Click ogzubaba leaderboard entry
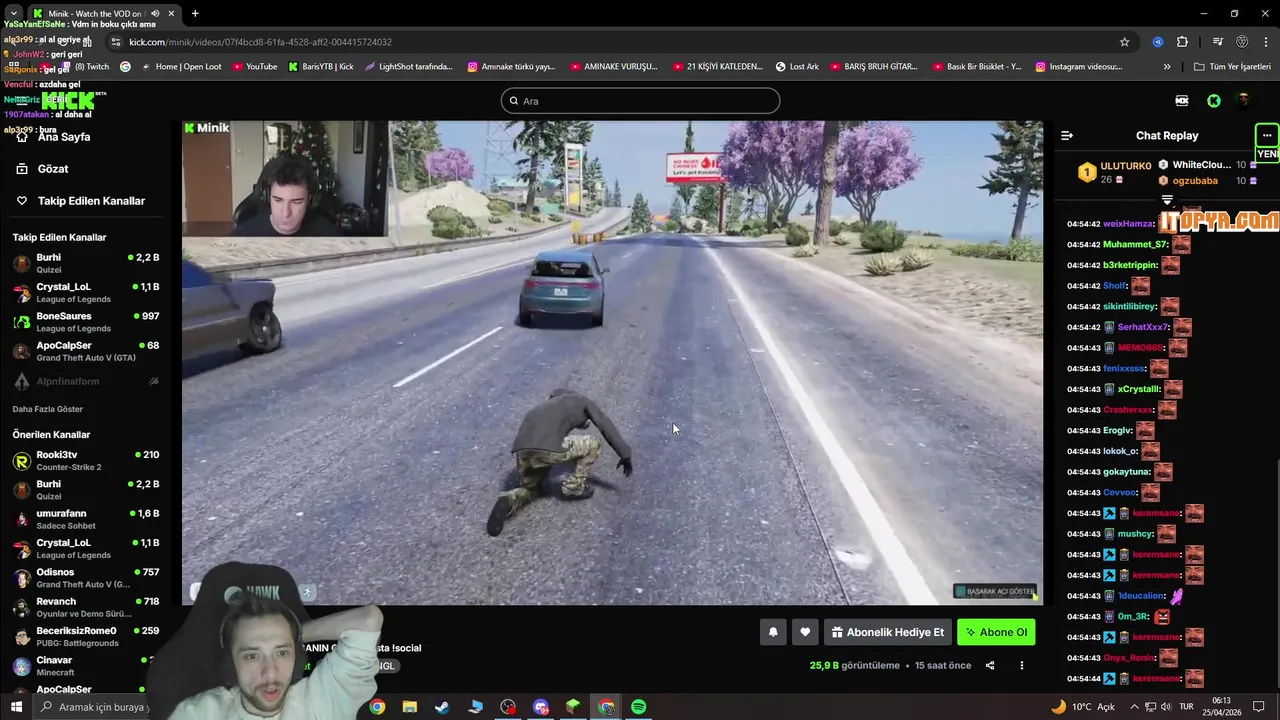This screenshot has height=720, width=1280. [x=1195, y=181]
